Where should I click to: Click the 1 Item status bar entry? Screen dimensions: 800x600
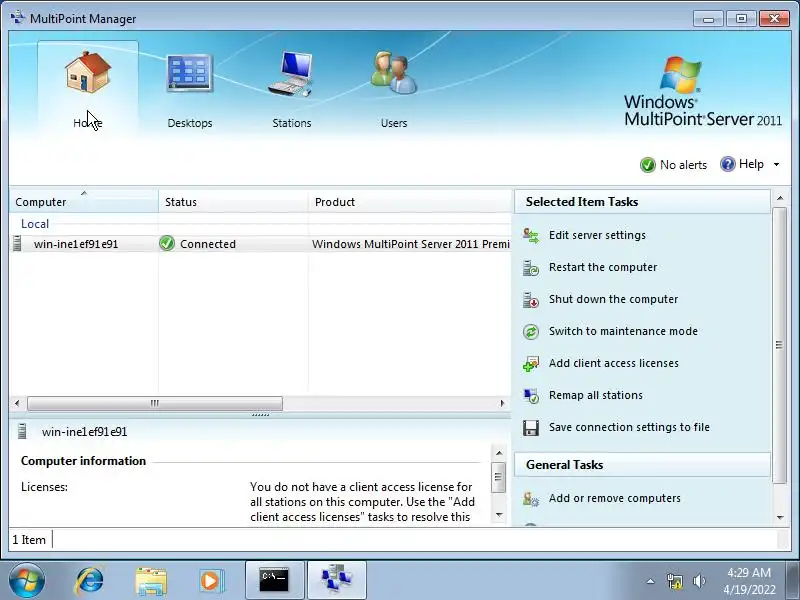pos(29,540)
